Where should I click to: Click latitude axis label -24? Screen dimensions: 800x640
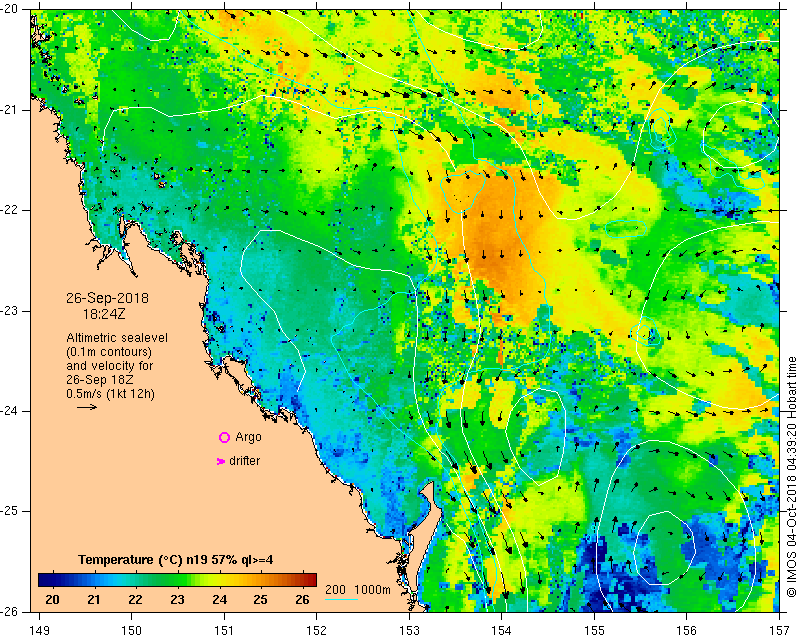pyautogui.click(x=9, y=411)
